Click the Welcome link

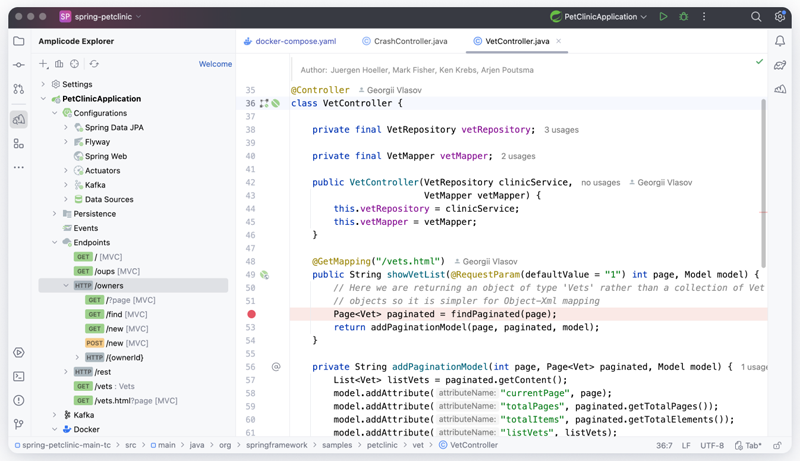click(x=215, y=64)
